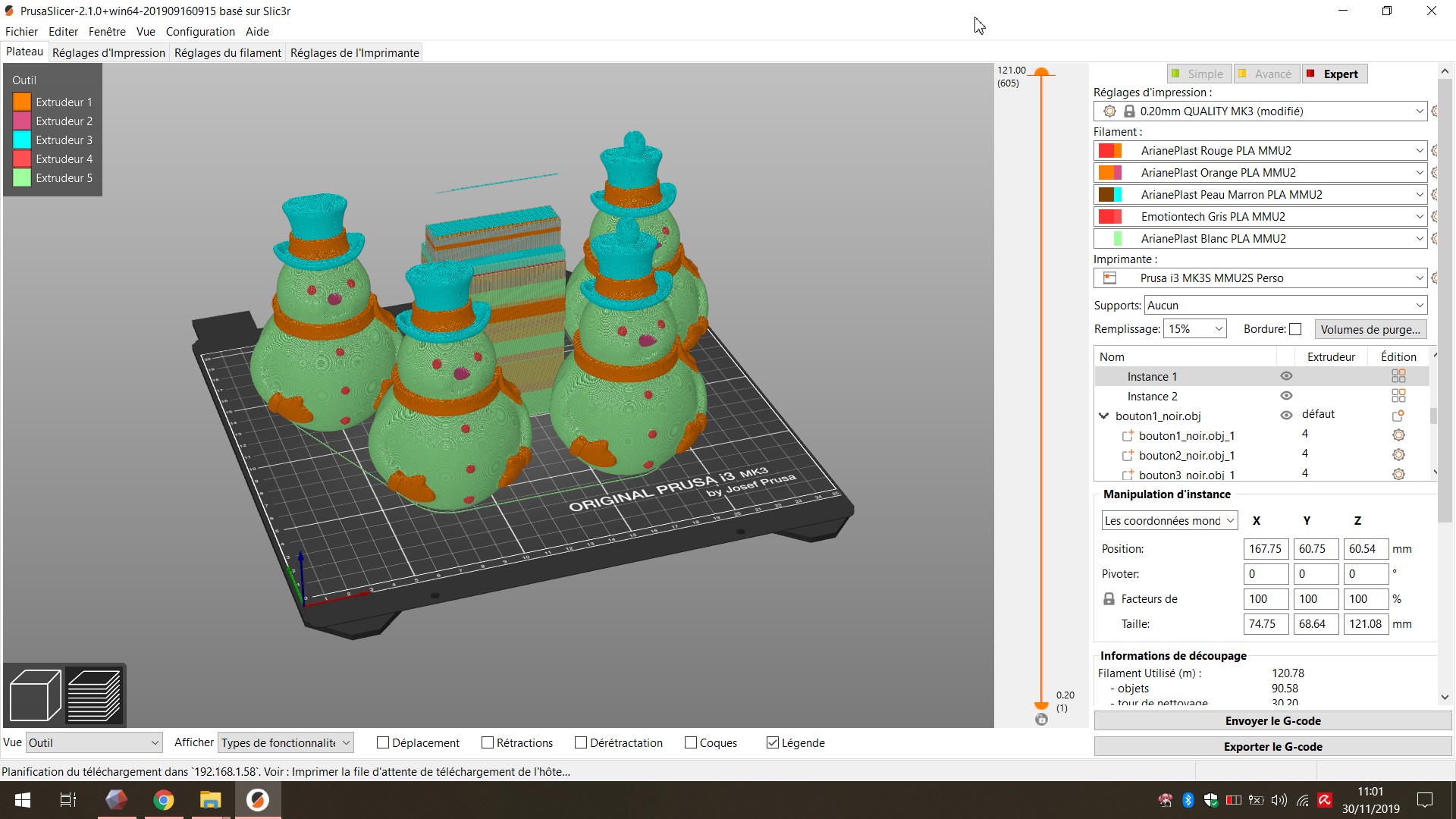Hide Instance 1 with its eye icon
Screen dimensions: 1456x819
pos(1286,376)
